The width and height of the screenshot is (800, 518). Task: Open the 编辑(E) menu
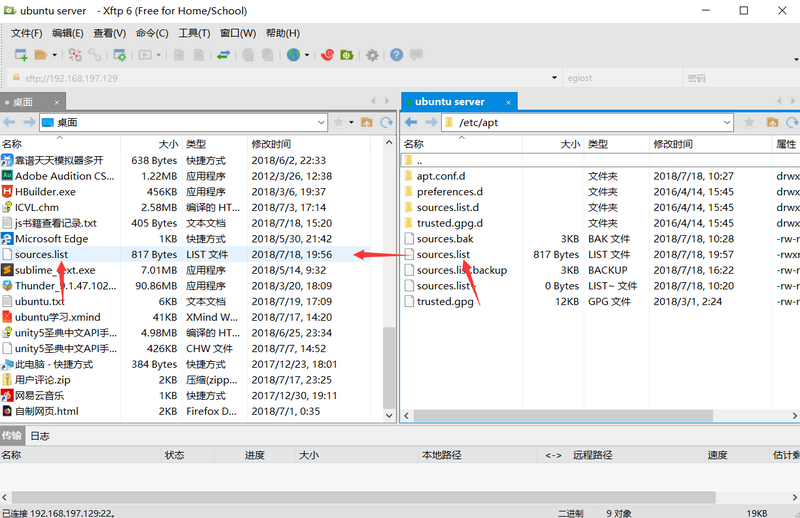pyautogui.click(x=68, y=33)
